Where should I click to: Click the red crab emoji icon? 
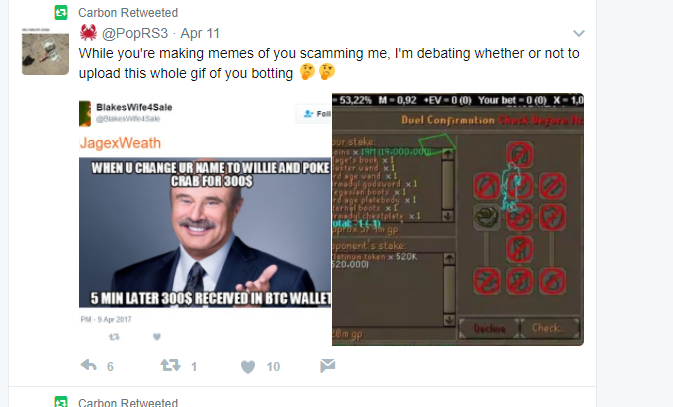point(88,33)
